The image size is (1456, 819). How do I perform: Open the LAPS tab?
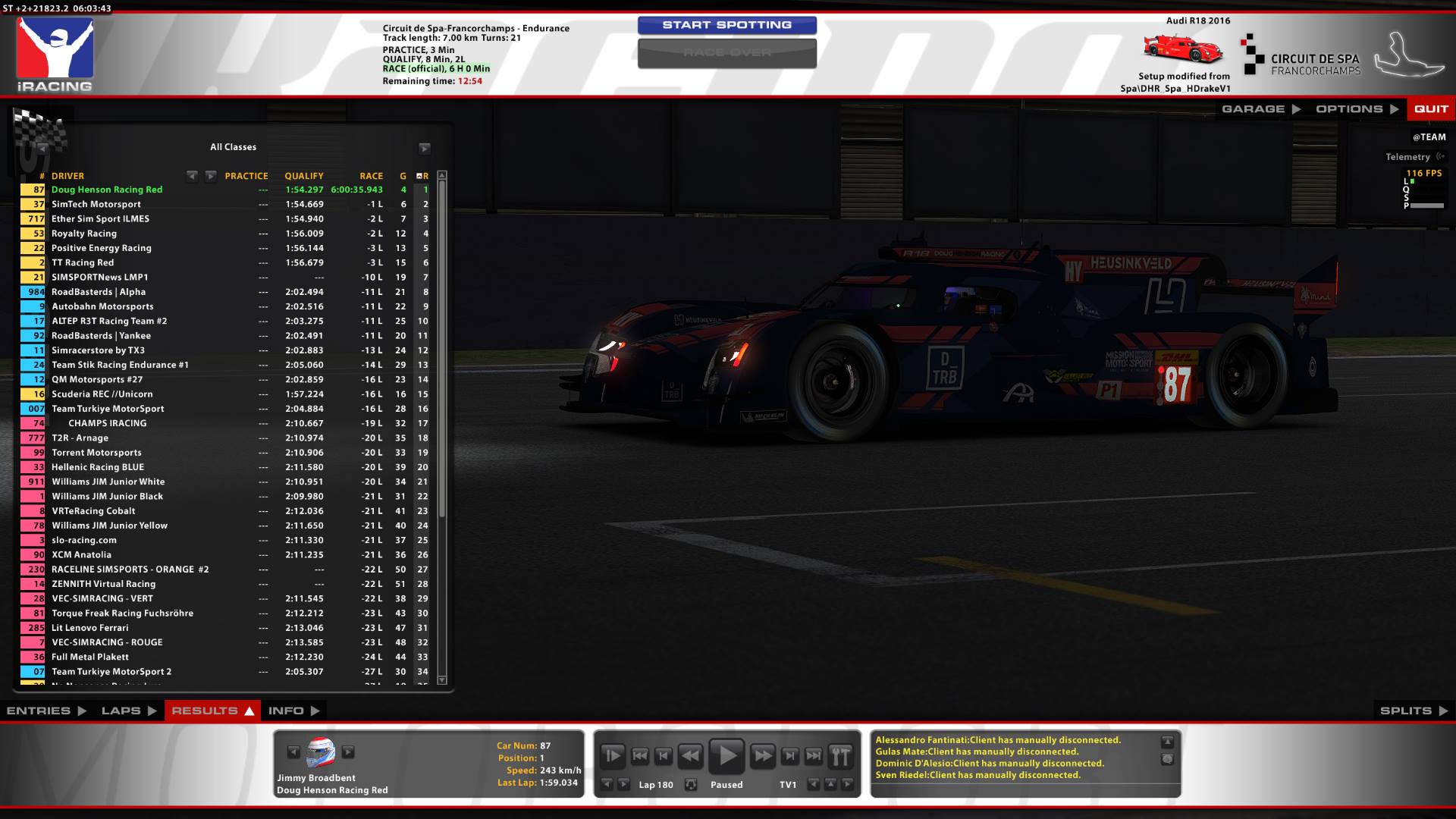pos(129,711)
